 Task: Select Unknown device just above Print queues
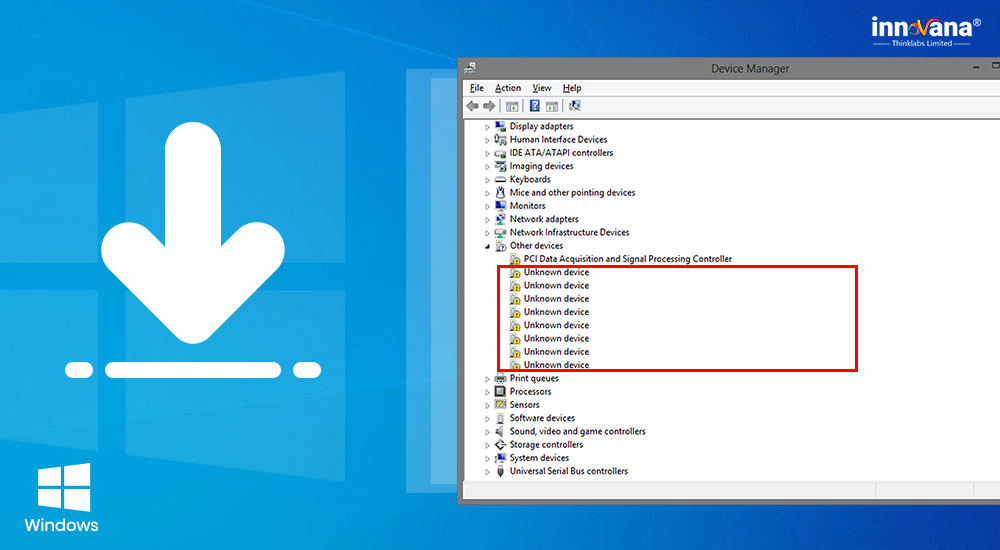point(556,365)
